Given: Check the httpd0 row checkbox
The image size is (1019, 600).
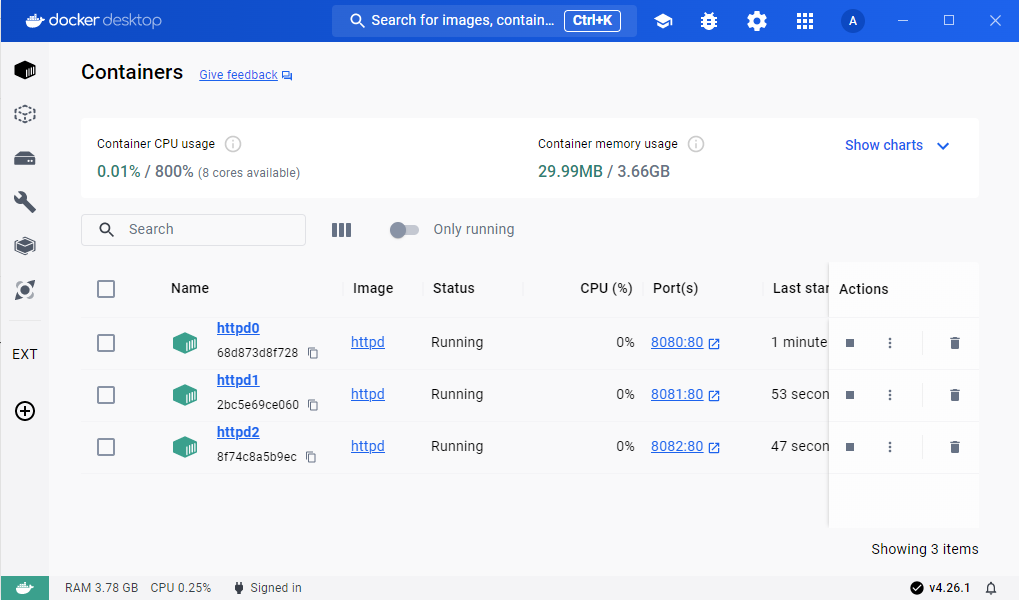Looking at the screenshot, I should (x=106, y=343).
